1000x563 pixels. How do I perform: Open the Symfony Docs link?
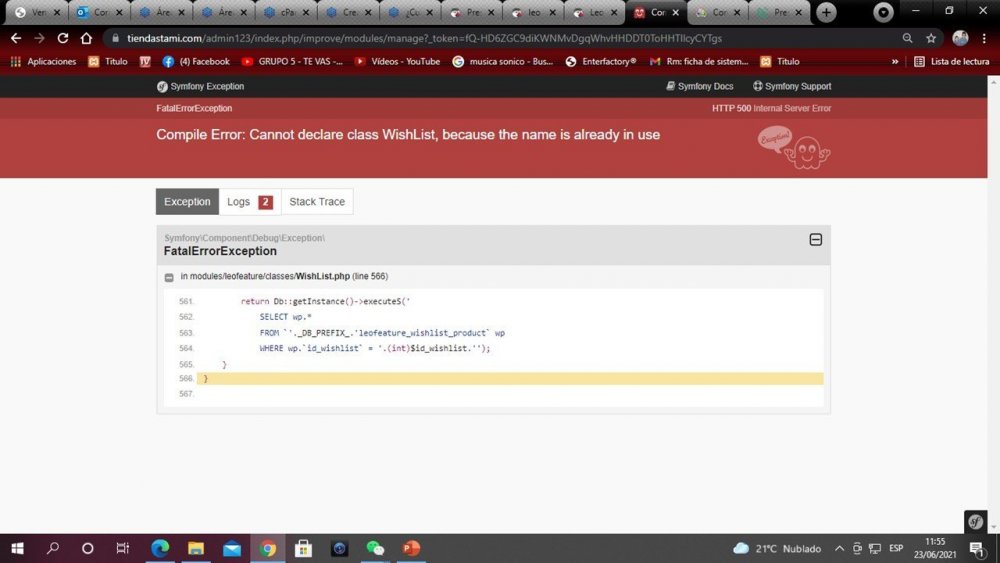click(700, 86)
